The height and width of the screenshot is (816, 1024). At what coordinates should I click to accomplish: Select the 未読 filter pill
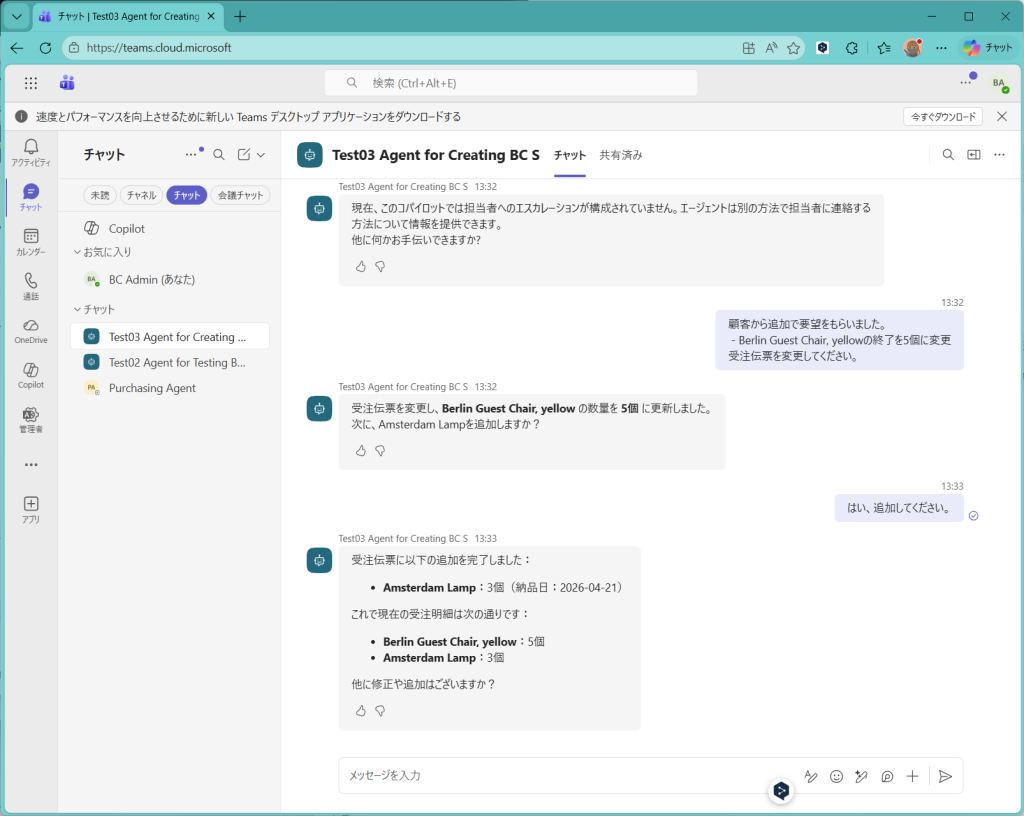coord(100,196)
